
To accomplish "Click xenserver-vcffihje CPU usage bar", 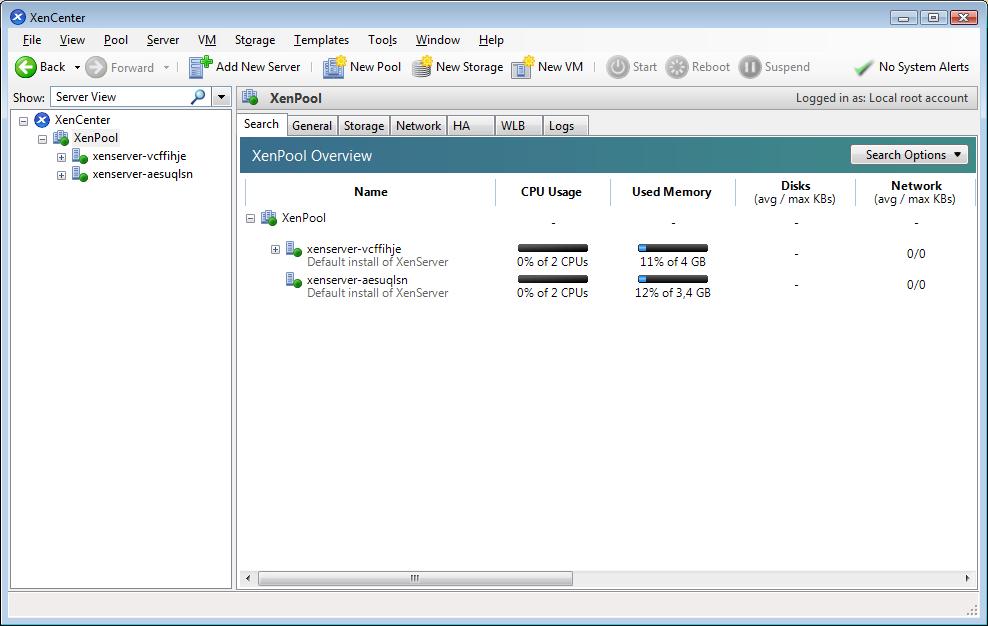I will click(x=553, y=248).
